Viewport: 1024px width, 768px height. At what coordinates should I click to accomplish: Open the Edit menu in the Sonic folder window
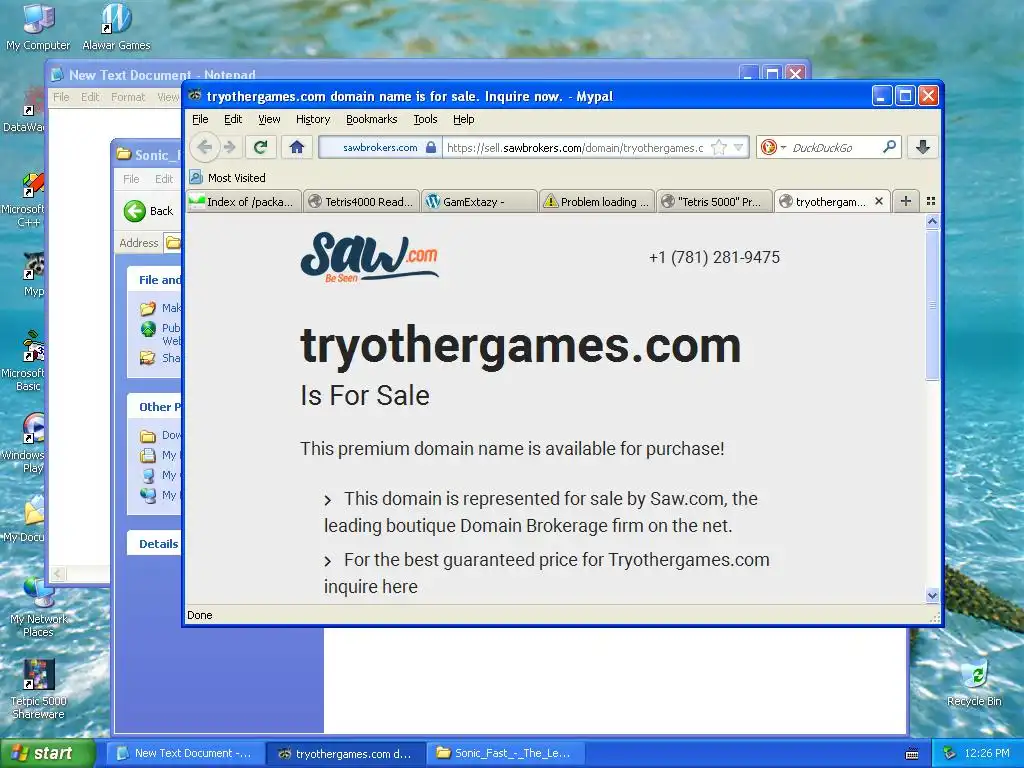click(164, 179)
